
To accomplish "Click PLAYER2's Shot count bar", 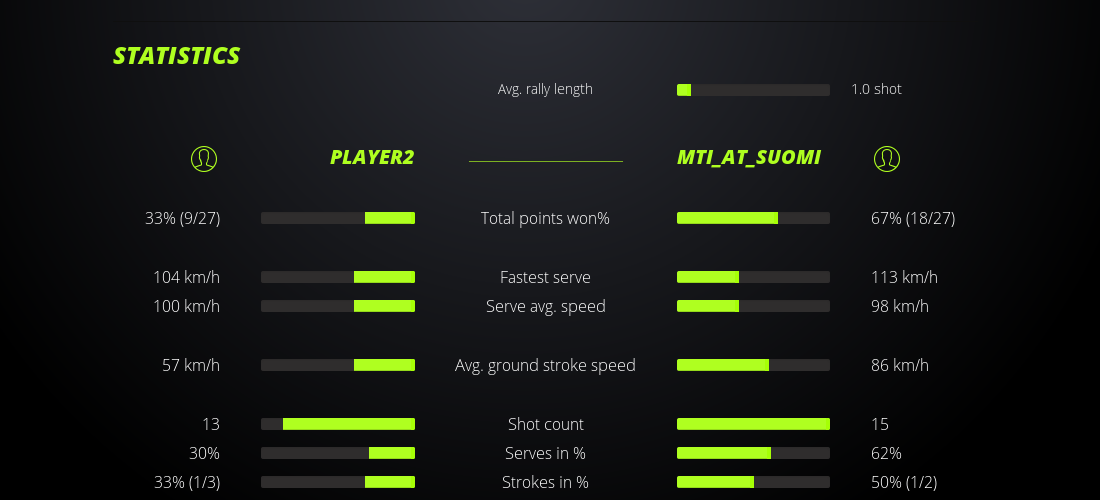I will tap(338, 424).
